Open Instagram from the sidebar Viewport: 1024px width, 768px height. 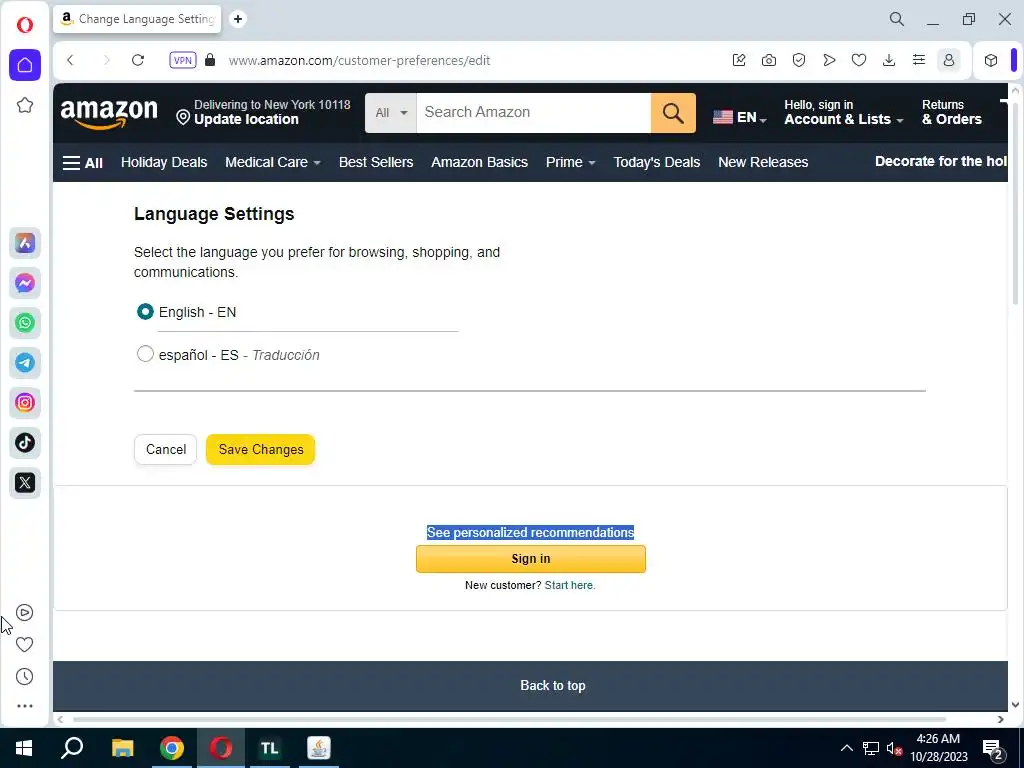[25, 402]
